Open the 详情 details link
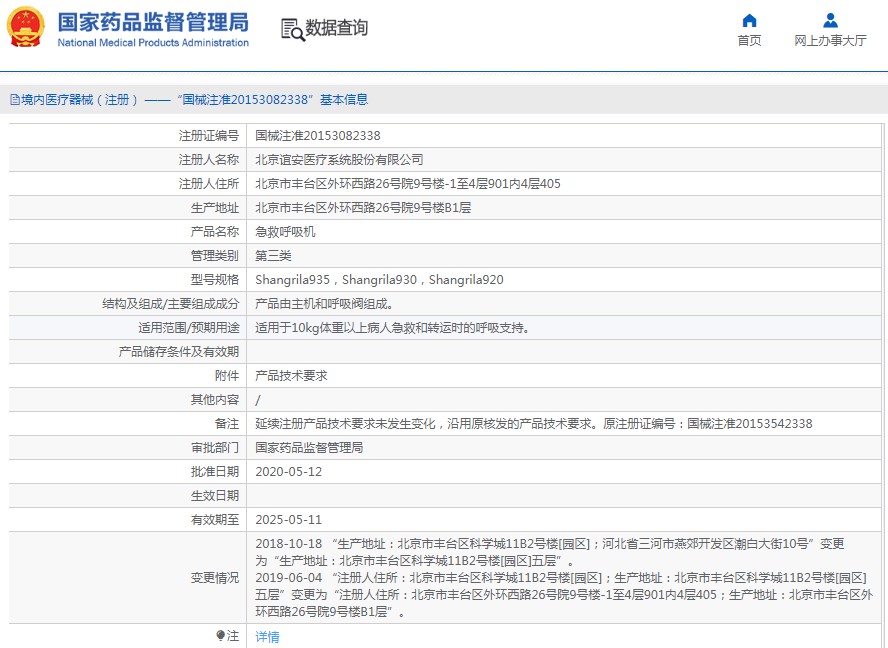This screenshot has height=648, width=888. click(x=267, y=637)
